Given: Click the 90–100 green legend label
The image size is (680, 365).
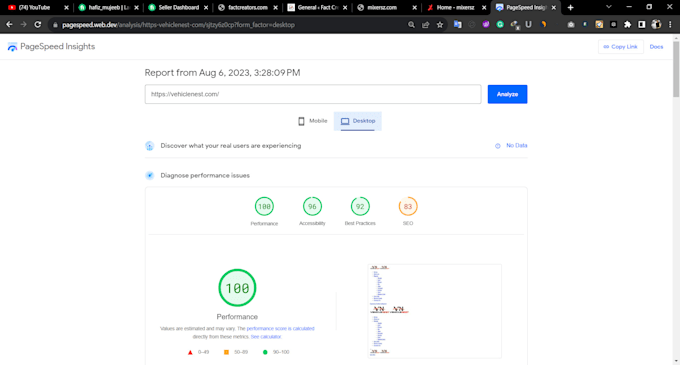Looking at the screenshot, I should [x=281, y=352].
